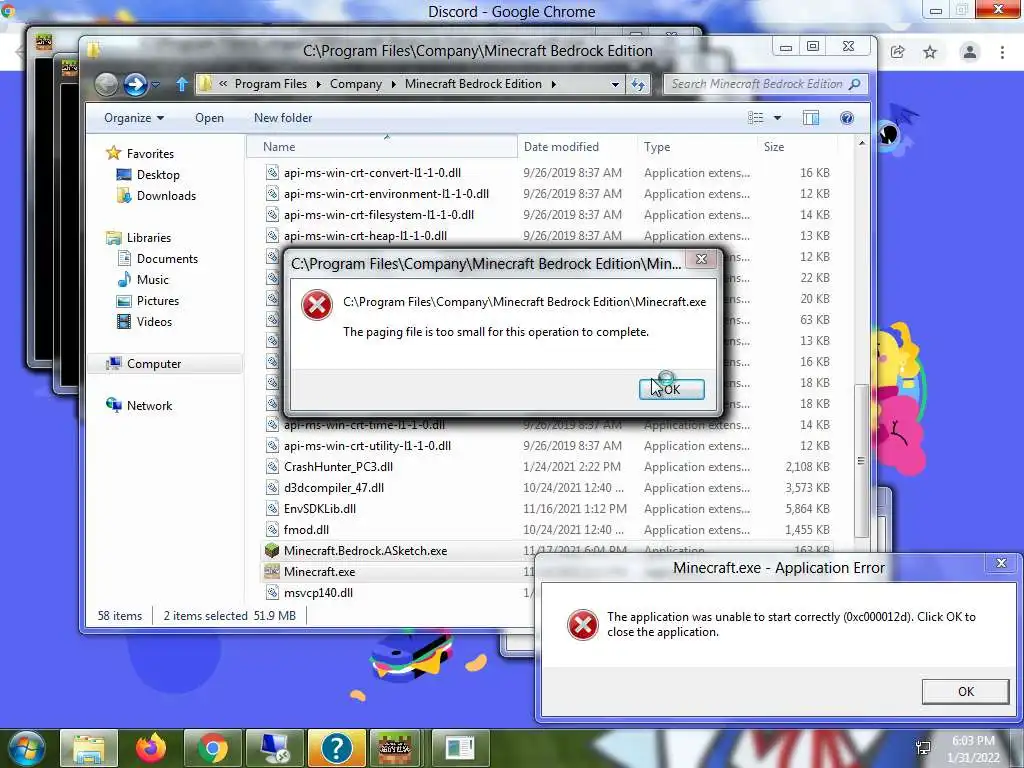
Task: Open the help question mark taskbar icon
Action: [336, 748]
